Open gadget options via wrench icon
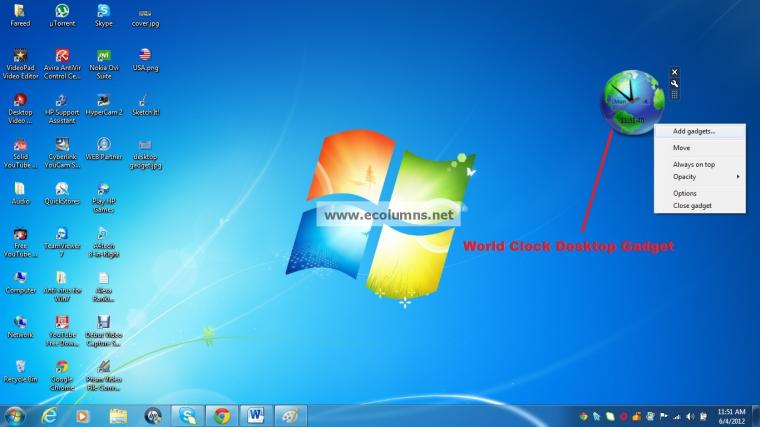Image resolution: width=760 pixels, height=427 pixels. (674, 83)
